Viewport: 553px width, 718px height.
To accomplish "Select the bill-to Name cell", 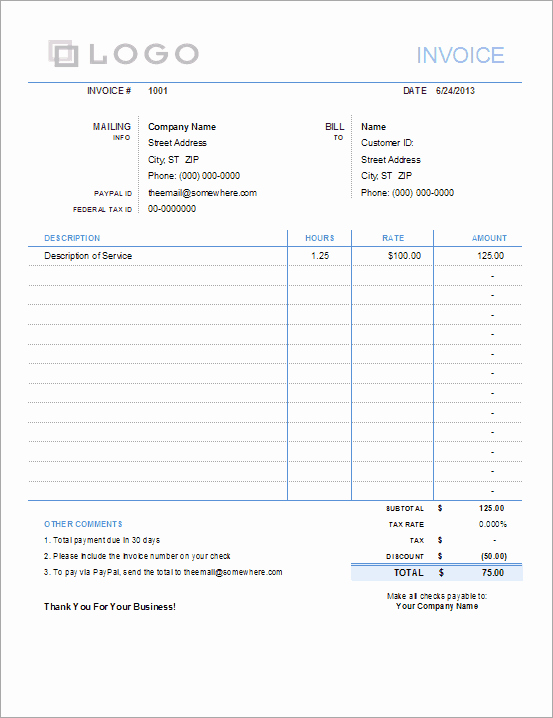I will coord(374,127).
